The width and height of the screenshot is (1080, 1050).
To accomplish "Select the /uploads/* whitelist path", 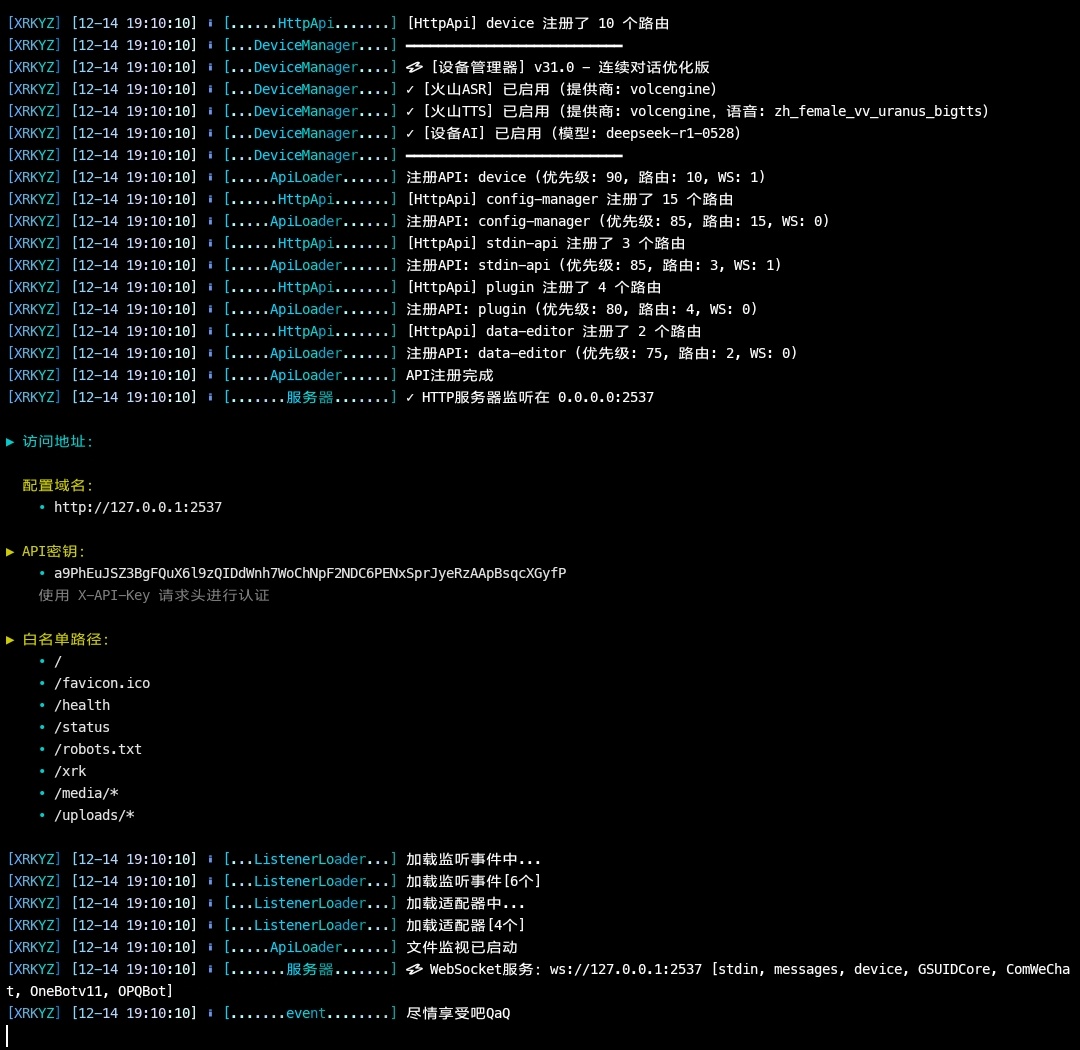I will (x=94, y=815).
